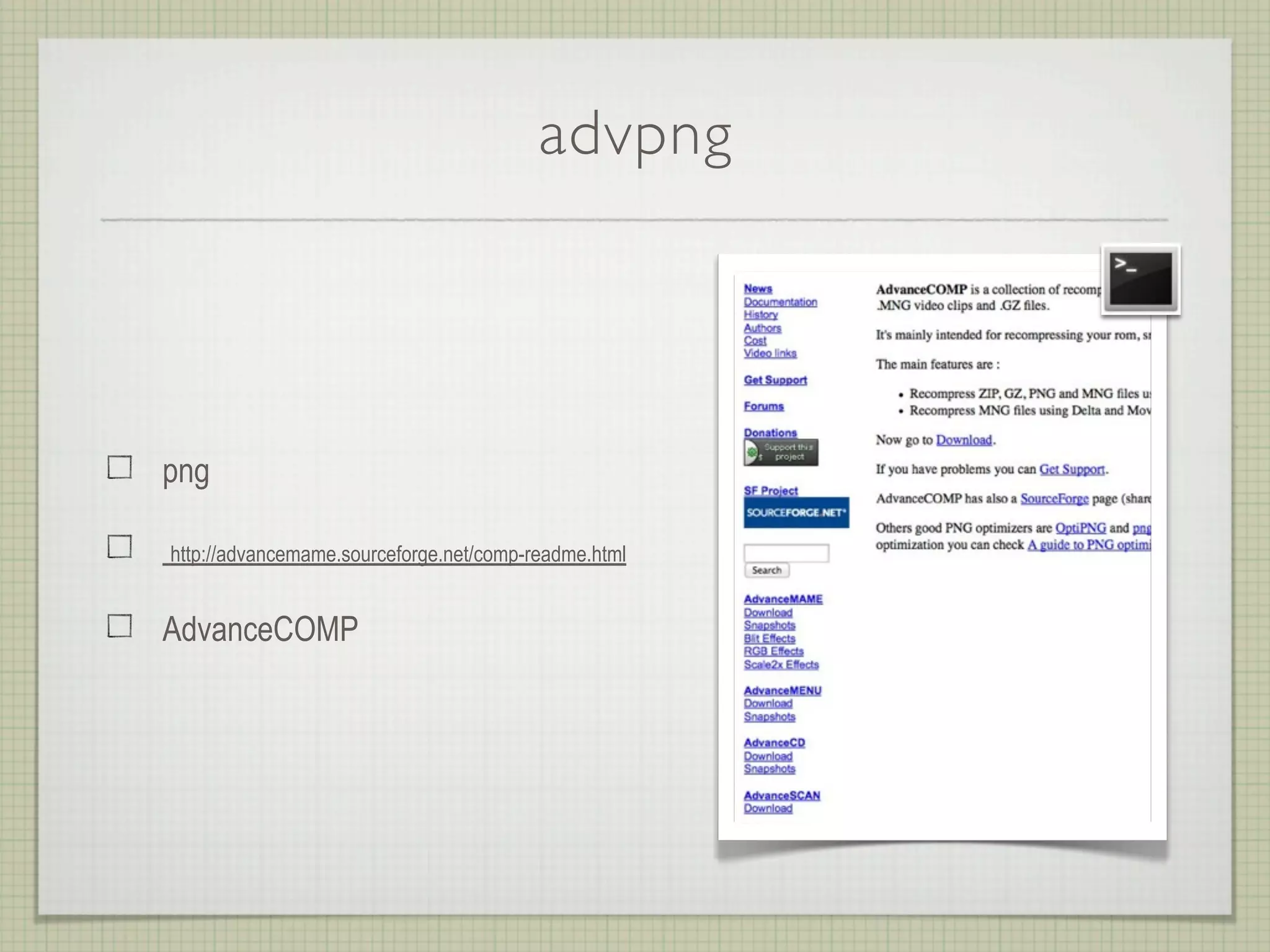
Task: Open the advancemame.sourceforge.net comp-readme link
Action: coord(394,554)
